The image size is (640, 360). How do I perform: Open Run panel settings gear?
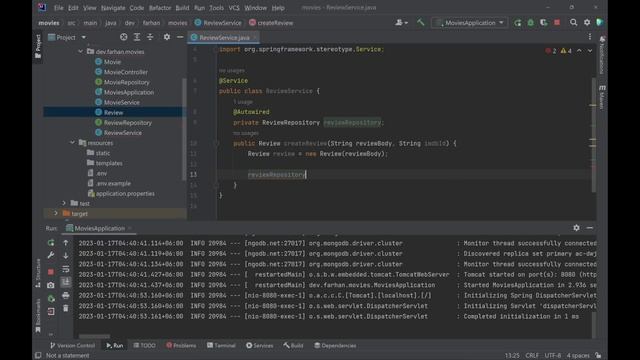pos(576,228)
